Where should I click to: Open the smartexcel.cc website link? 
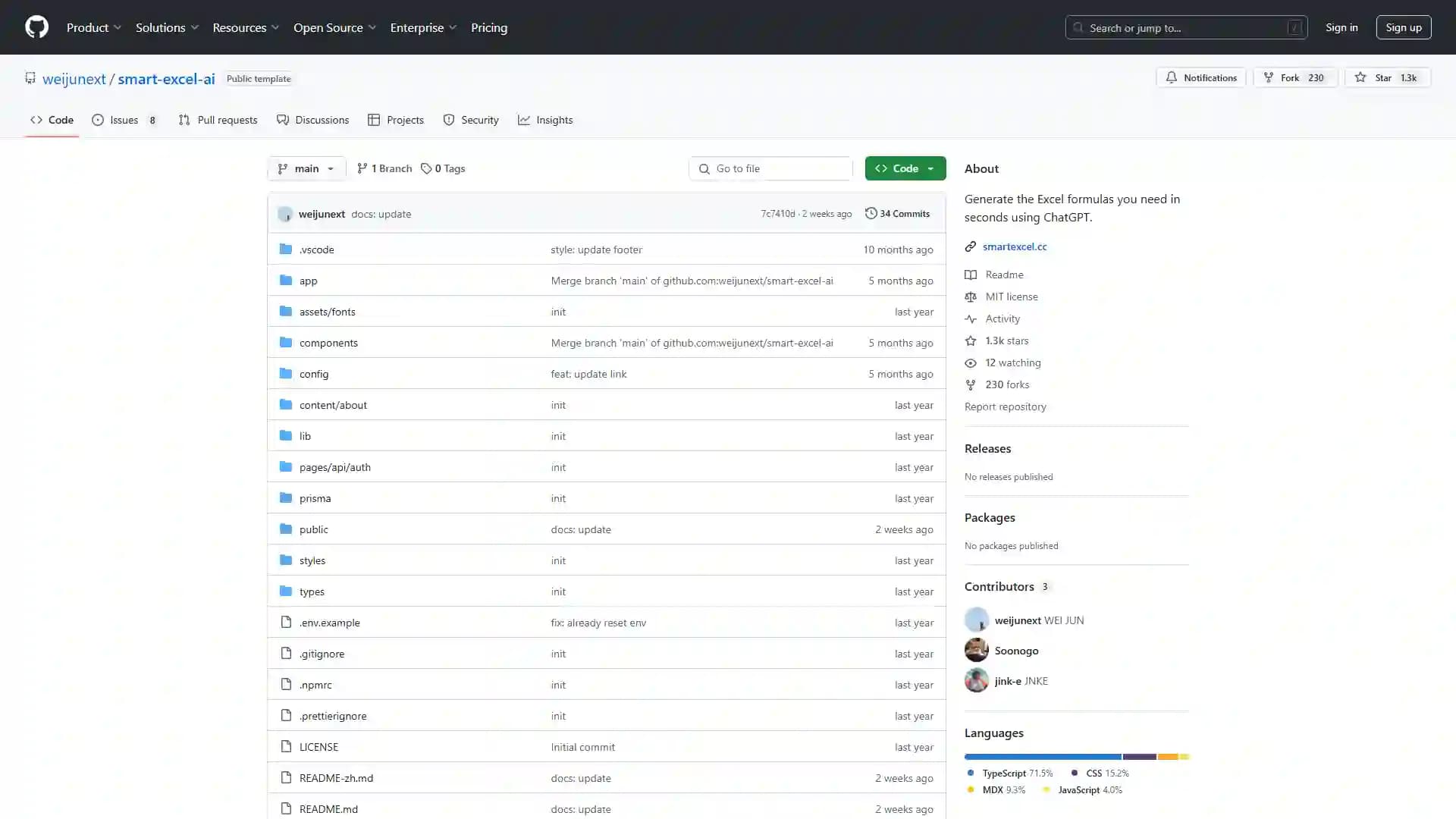pos(1014,247)
